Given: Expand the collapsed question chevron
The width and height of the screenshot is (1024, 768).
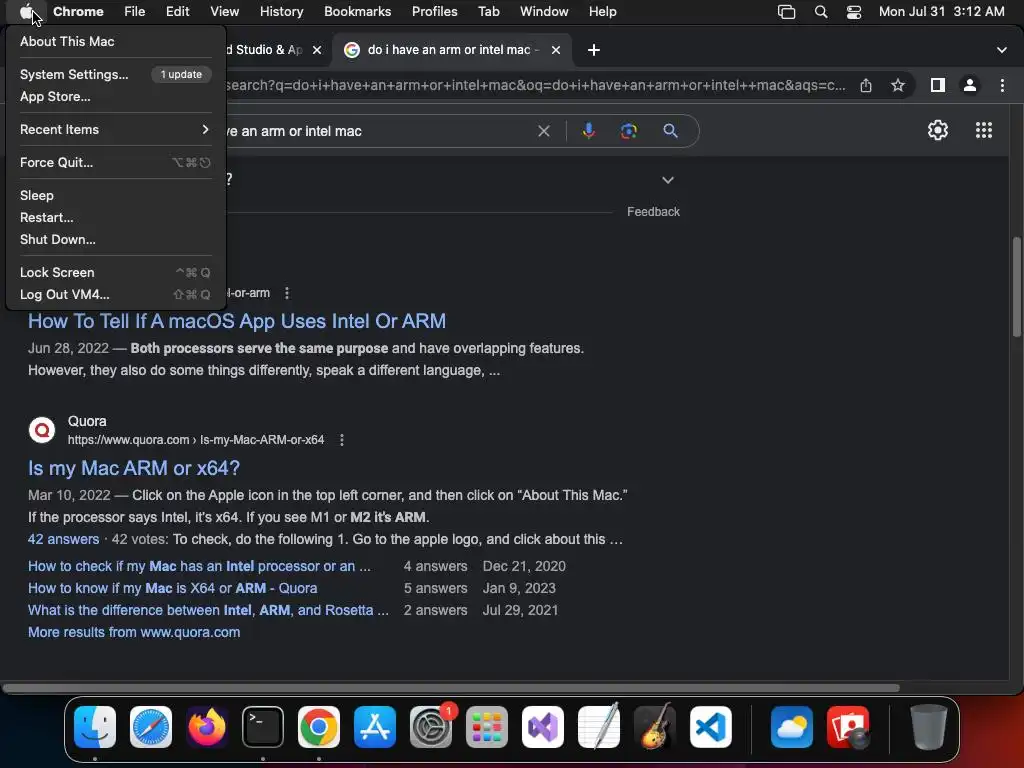Looking at the screenshot, I should click(x=667, y=180).
